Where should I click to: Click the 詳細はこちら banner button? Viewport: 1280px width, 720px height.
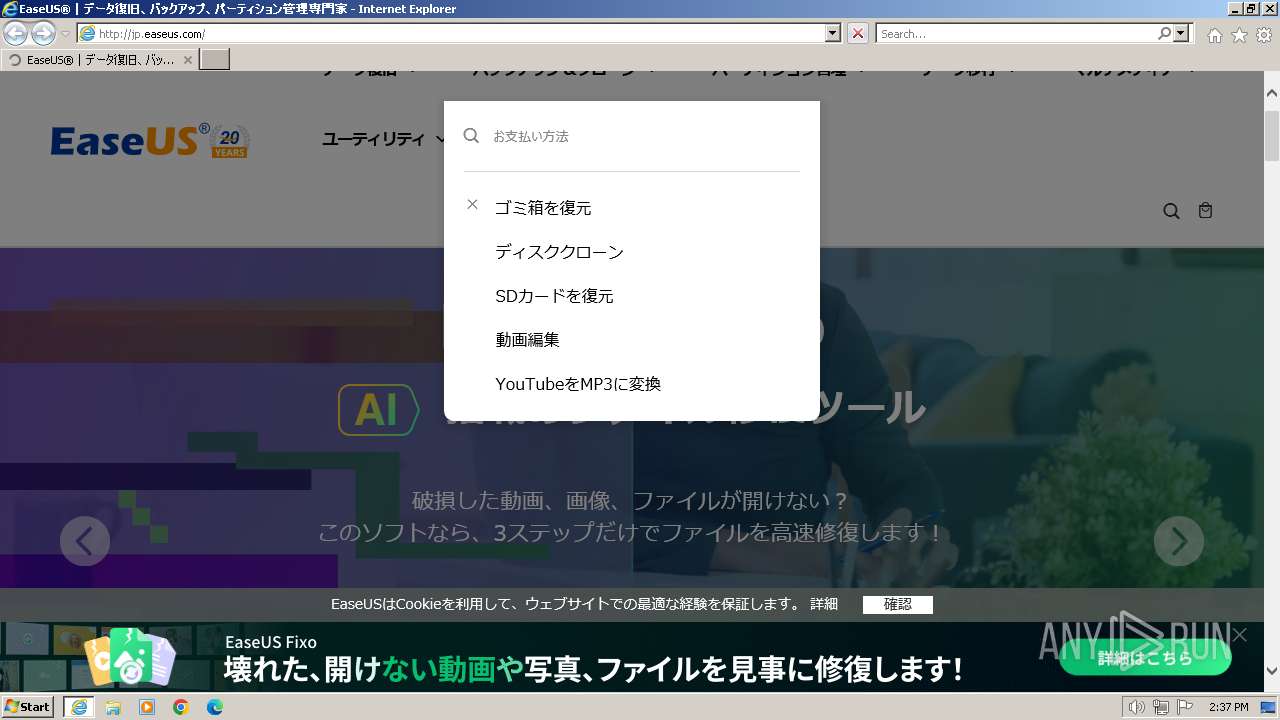tap(1145, 658)
